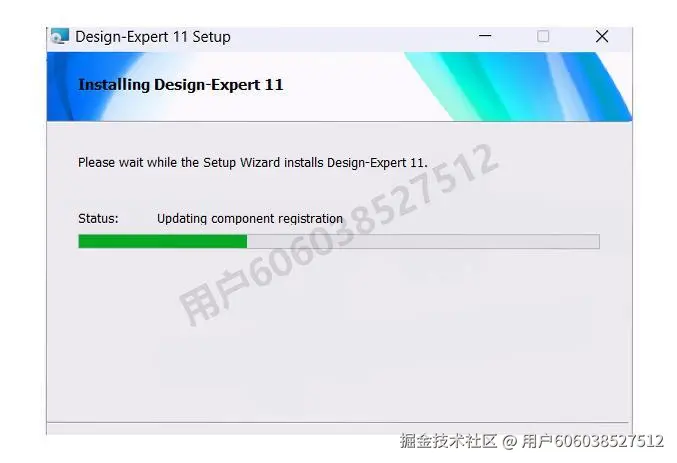
Task: Click the 'Design-Expert 11 Setup' title text
Action: [153, 37]
